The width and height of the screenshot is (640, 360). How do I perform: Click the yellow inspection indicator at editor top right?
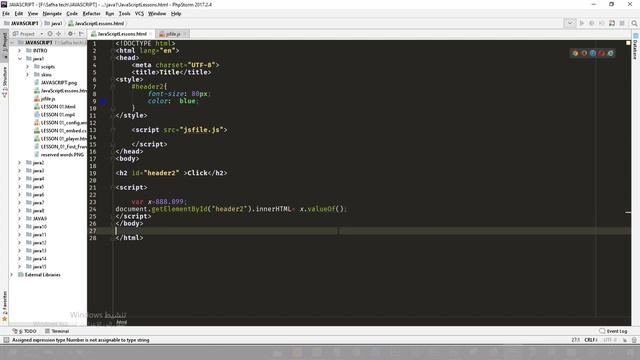[x=628, y=43]
